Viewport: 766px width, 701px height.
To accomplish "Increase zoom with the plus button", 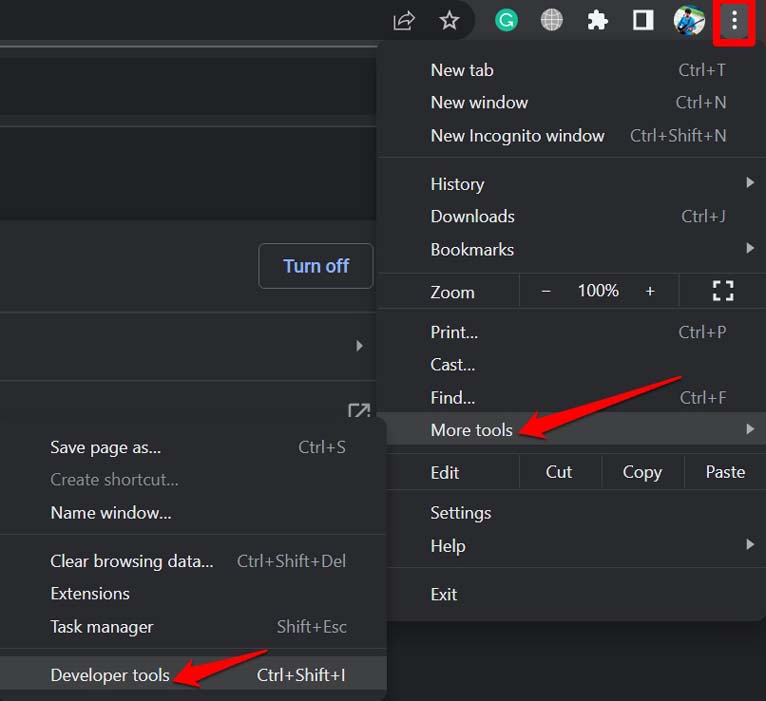I will 650,292.
